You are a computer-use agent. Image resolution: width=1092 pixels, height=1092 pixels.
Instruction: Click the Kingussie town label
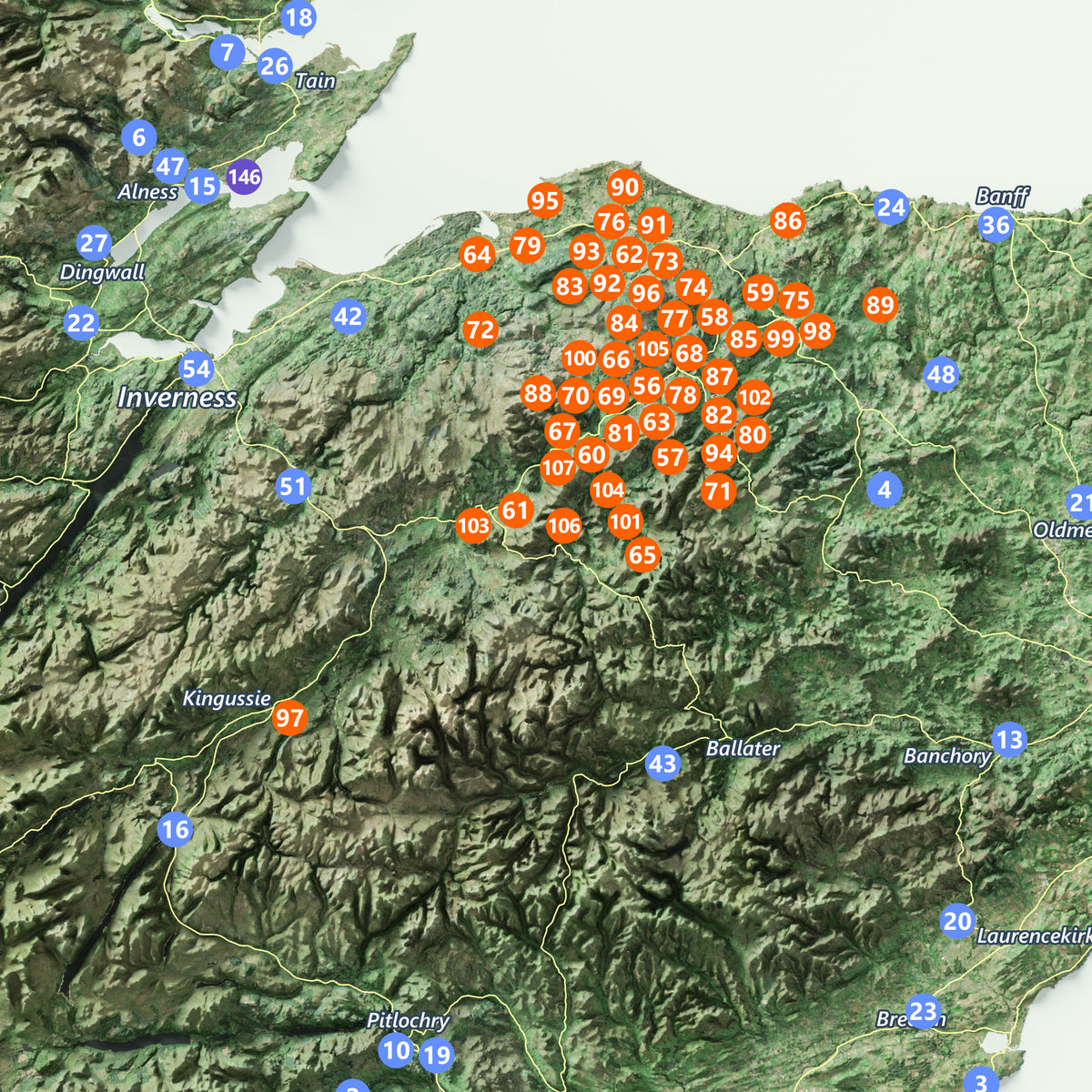click(x=227, y=699)
